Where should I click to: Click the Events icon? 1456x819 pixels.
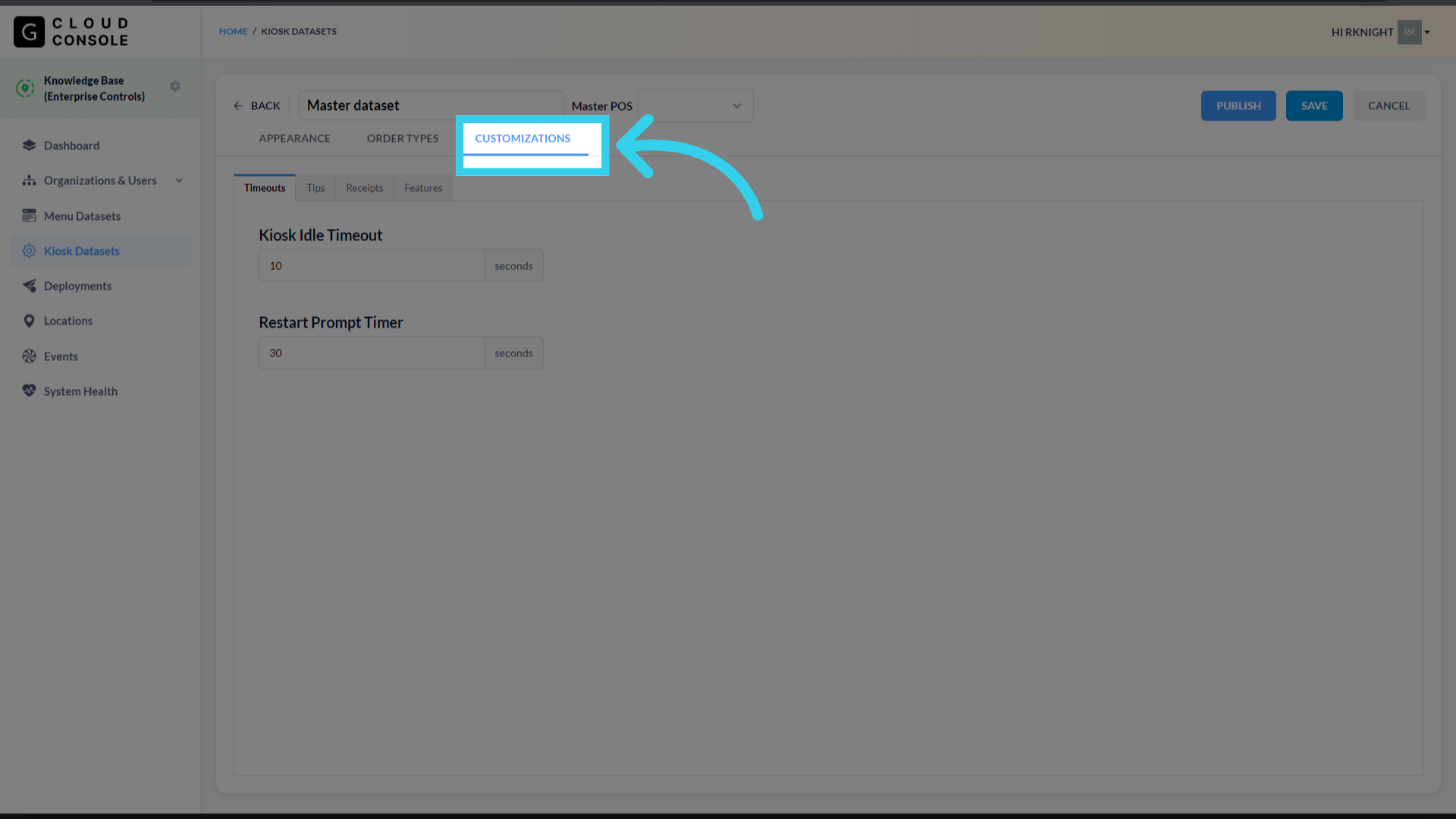click(29, 356)
